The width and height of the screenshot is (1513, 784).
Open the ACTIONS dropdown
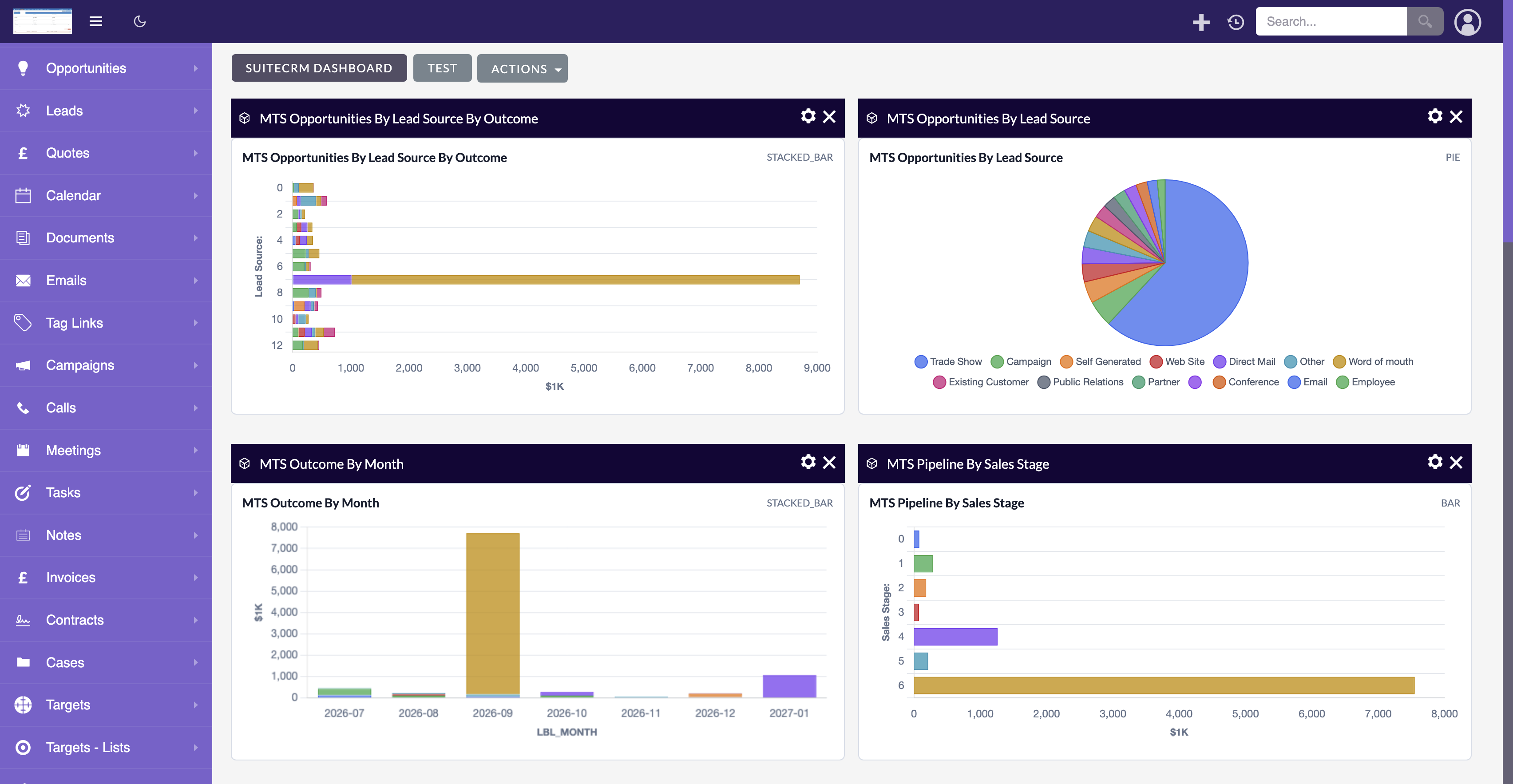point(522,69)
